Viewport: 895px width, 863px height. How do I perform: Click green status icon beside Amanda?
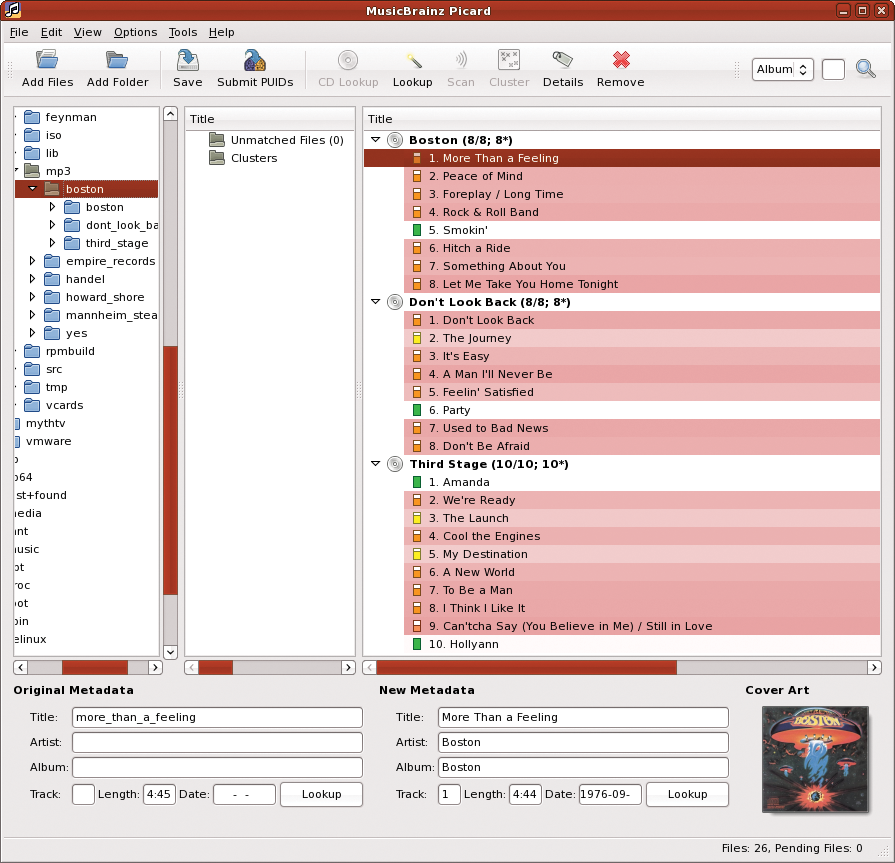[417, 482]
